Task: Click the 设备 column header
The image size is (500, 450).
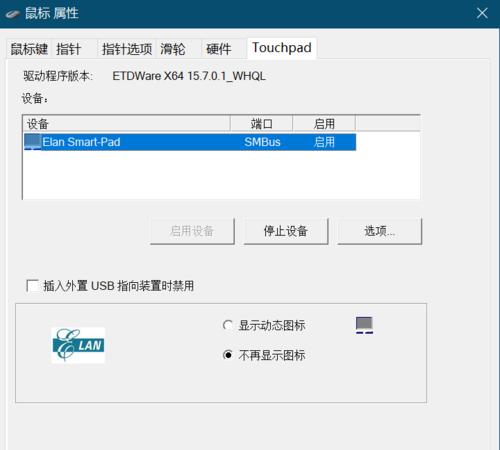Action: point(127,124)
